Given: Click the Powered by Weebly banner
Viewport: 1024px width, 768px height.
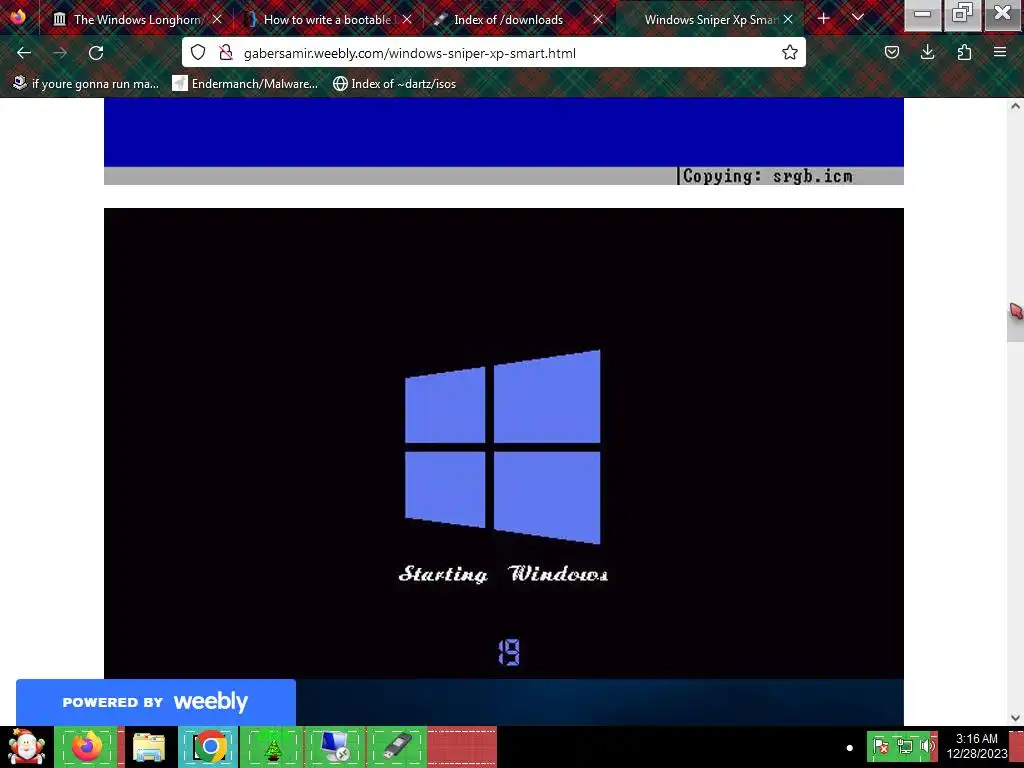Looking at the screenshot, I should point(155,702).
